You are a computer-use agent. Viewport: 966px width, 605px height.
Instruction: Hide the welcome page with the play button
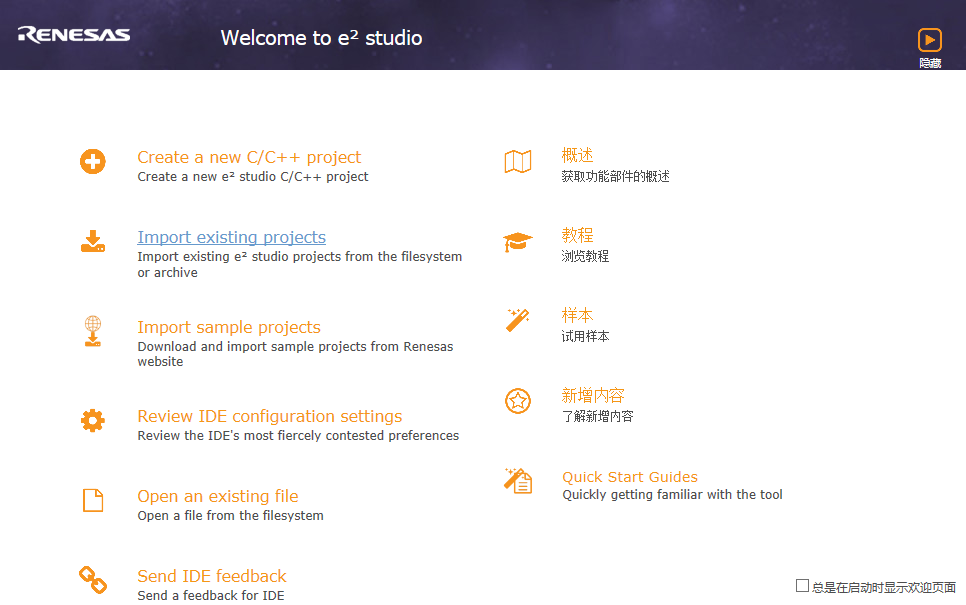tap(930, 40)
